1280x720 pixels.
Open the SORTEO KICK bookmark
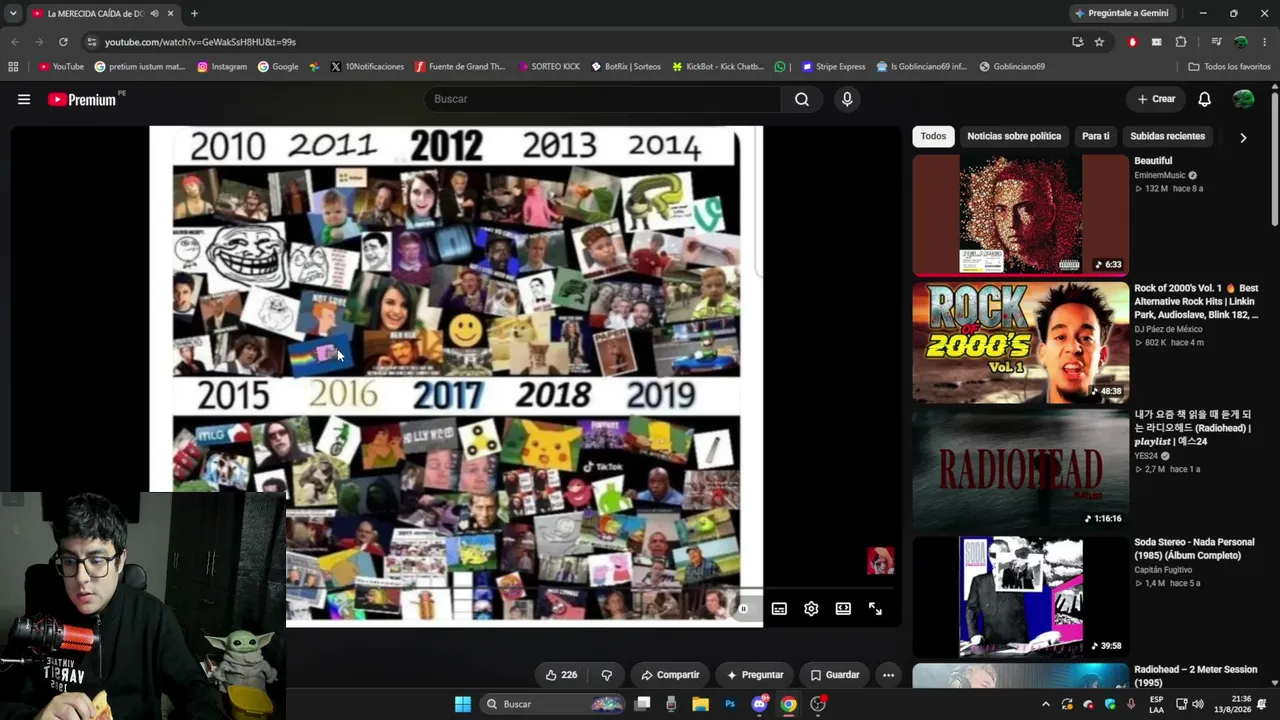coord(547,67)
